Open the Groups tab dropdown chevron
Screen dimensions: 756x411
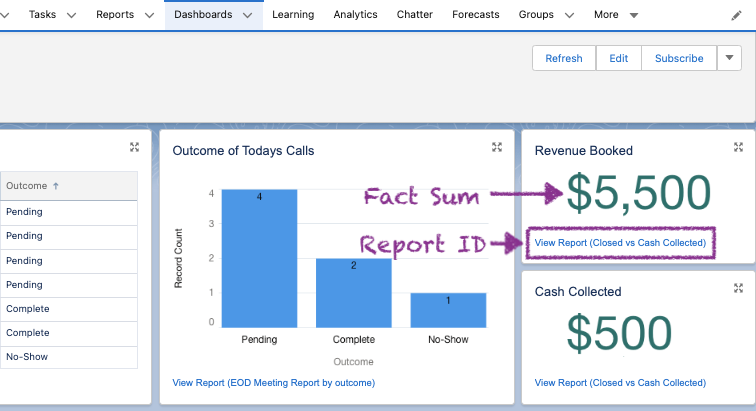point(570,16)
